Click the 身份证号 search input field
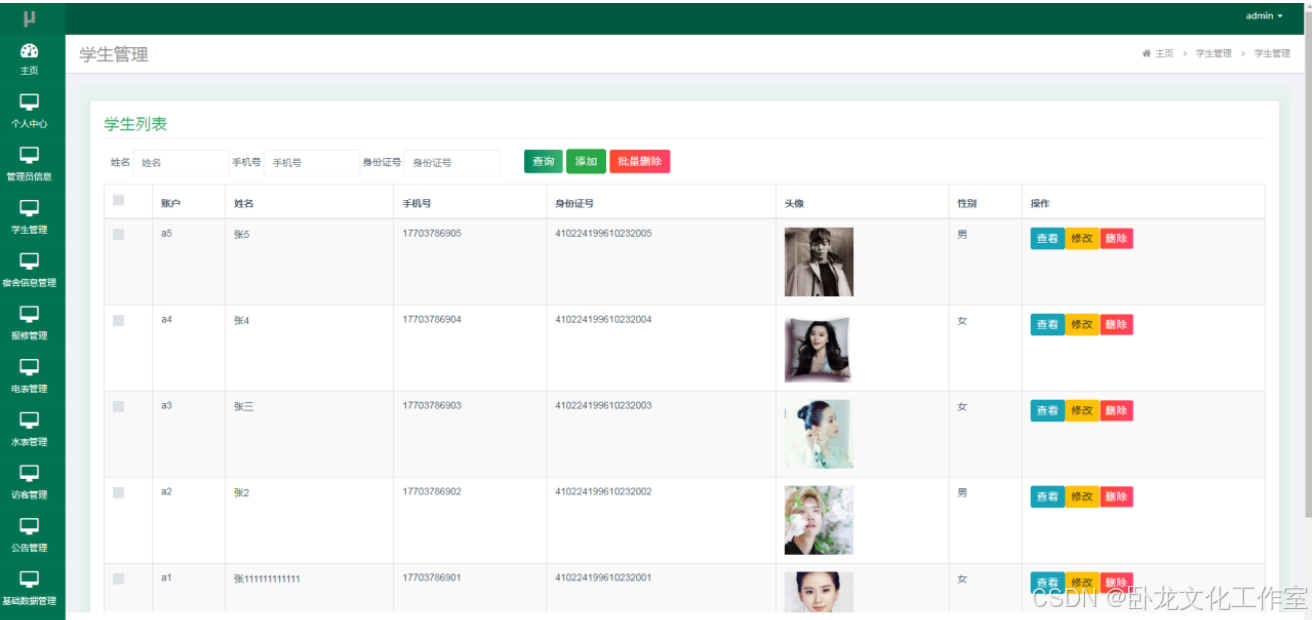 pyautogui.click(x=451, y=163)
